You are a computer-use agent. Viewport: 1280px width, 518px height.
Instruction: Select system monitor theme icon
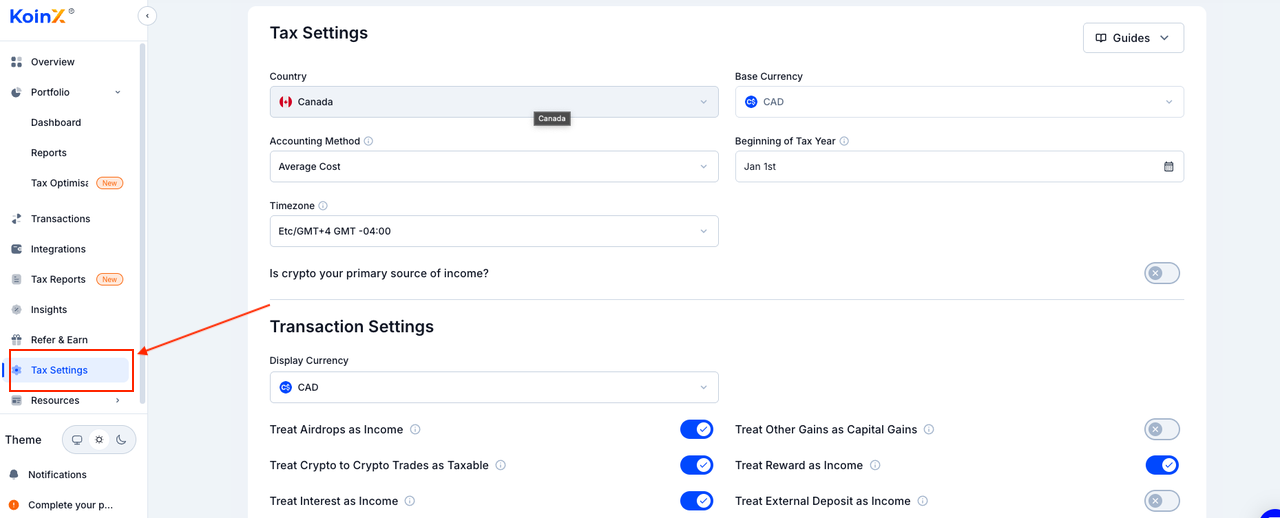coord(77,440)
